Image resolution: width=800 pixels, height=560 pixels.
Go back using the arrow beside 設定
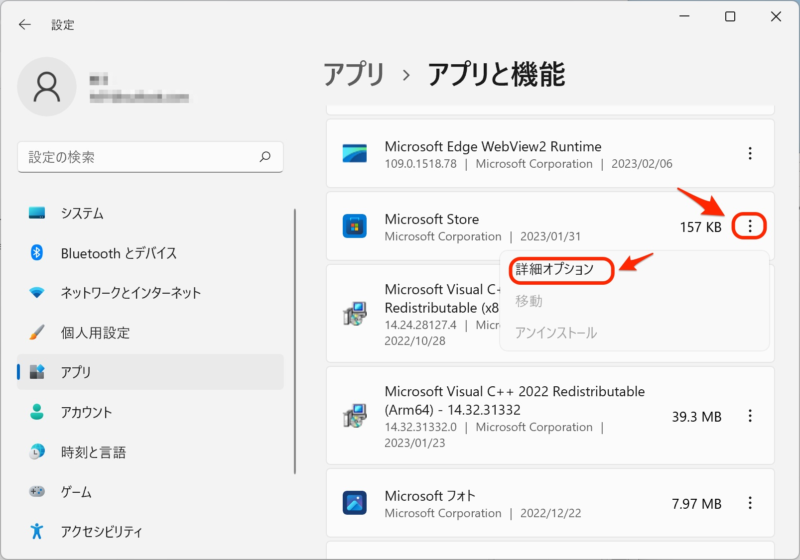(24, 24)
